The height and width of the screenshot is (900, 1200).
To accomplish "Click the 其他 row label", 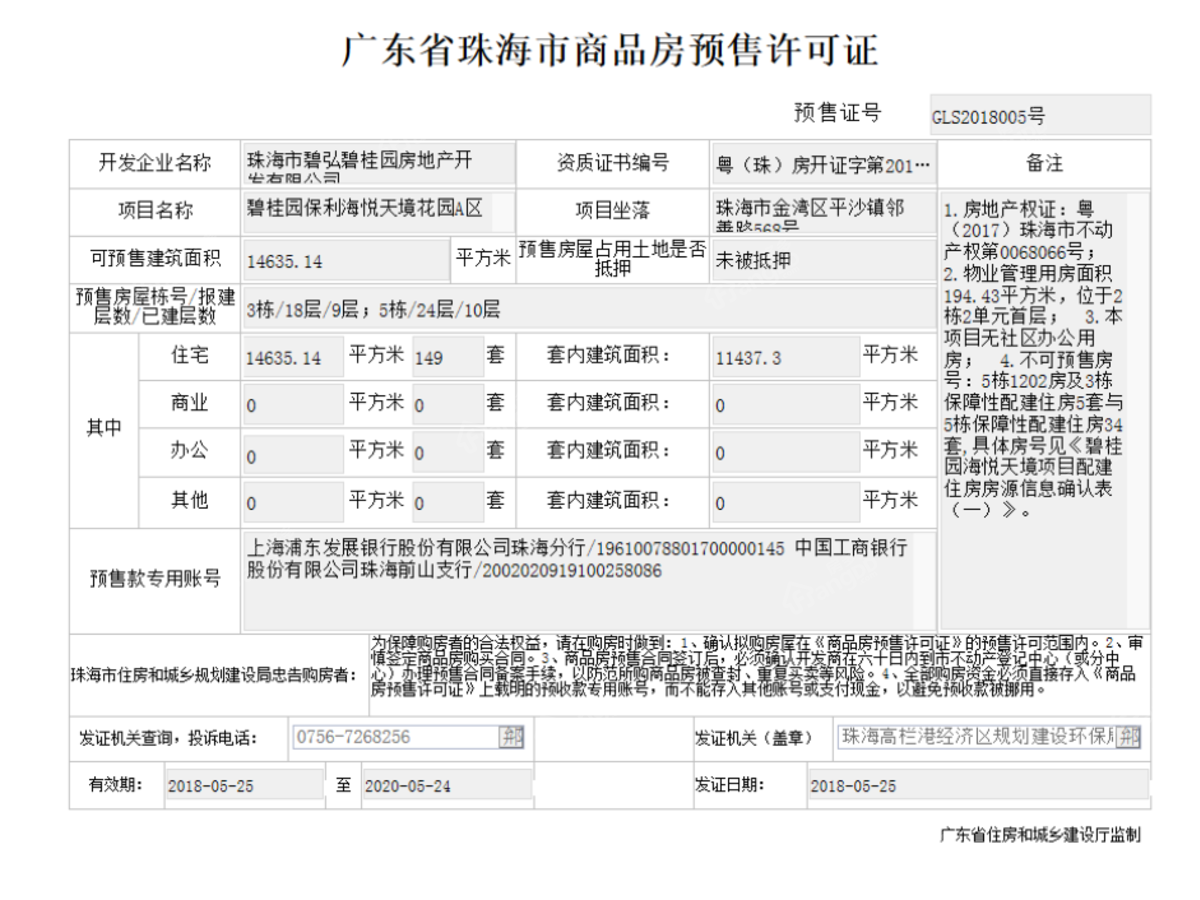I will [x=190, y=500].
